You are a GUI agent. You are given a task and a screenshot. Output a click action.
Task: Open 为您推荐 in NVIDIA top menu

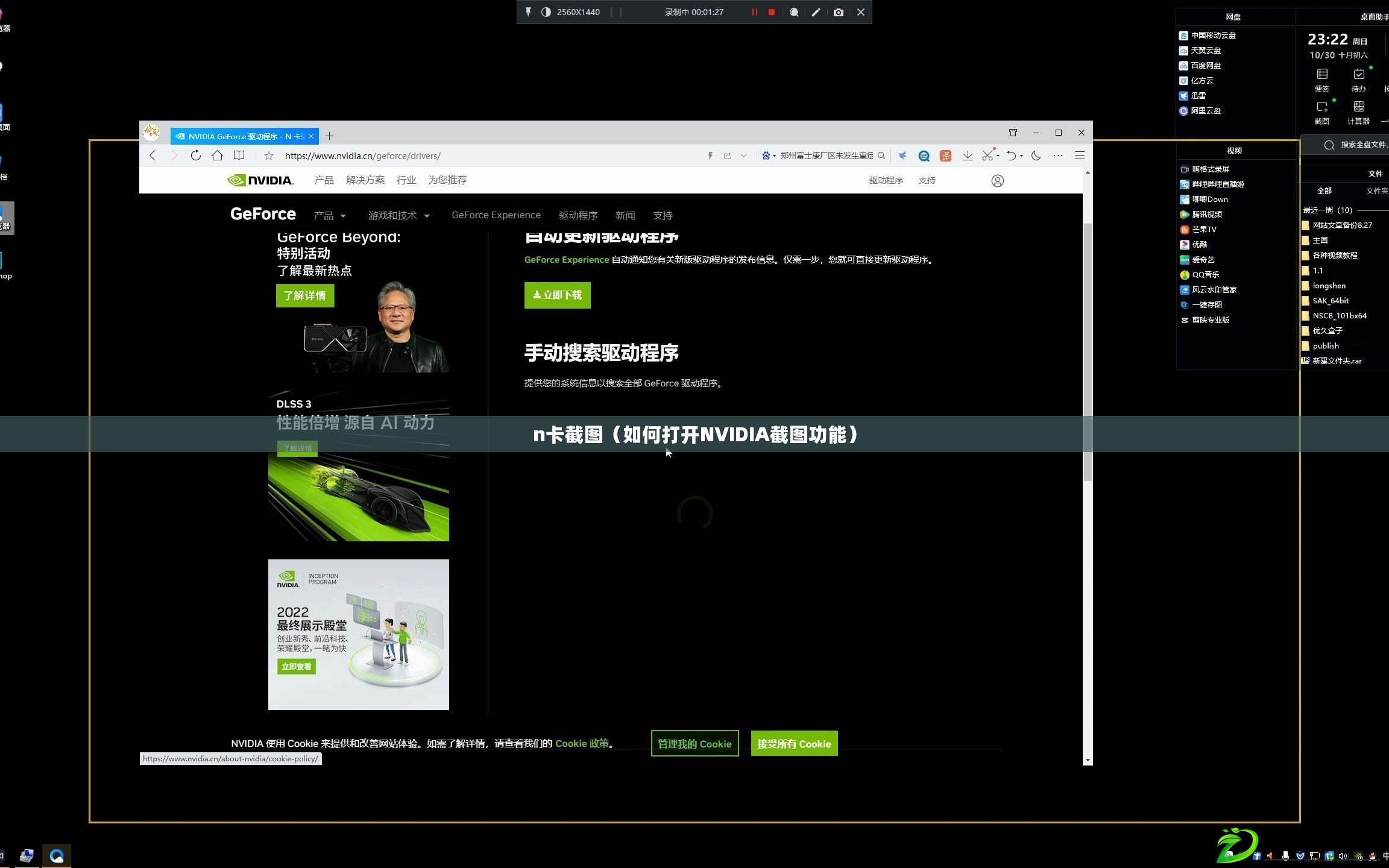447,180
